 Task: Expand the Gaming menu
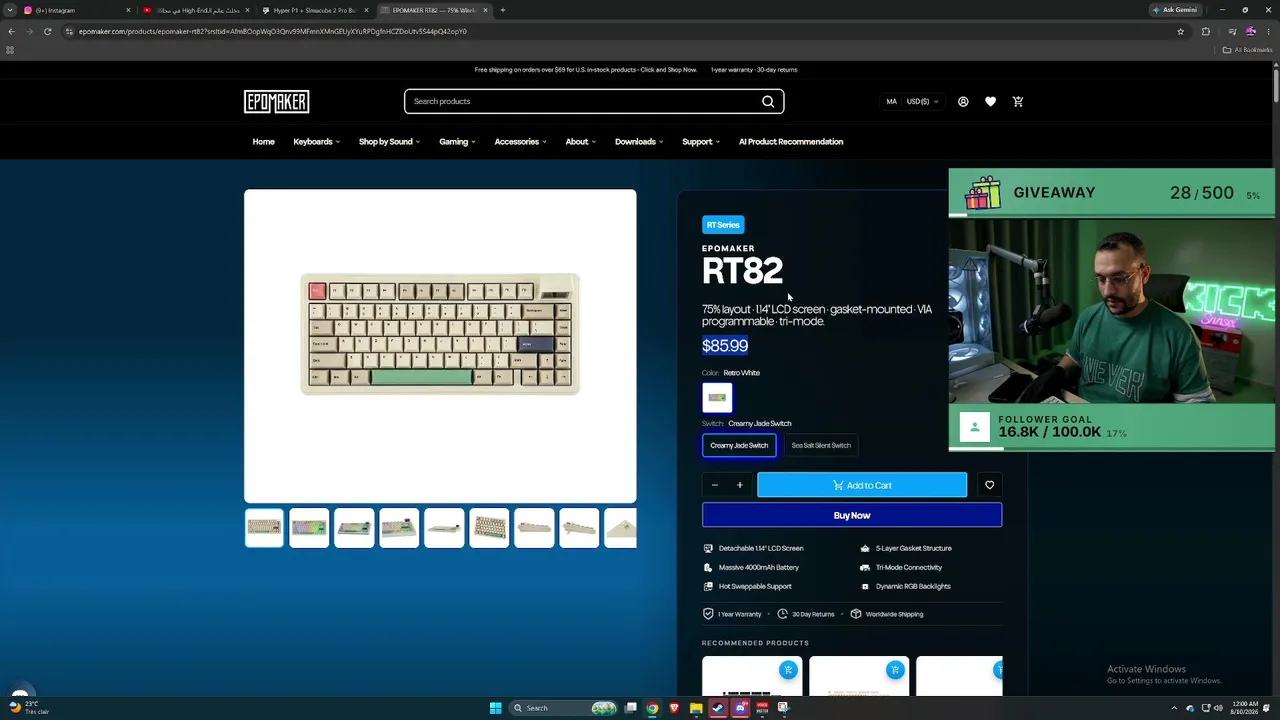pos(457,142)
